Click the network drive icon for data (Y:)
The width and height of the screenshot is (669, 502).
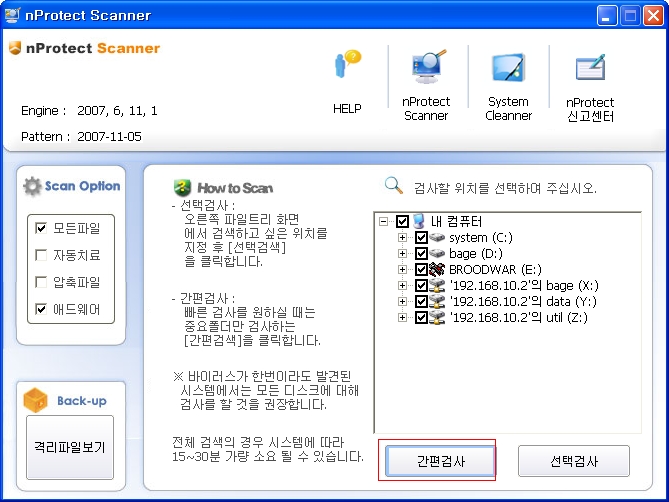tap(437, 301)
